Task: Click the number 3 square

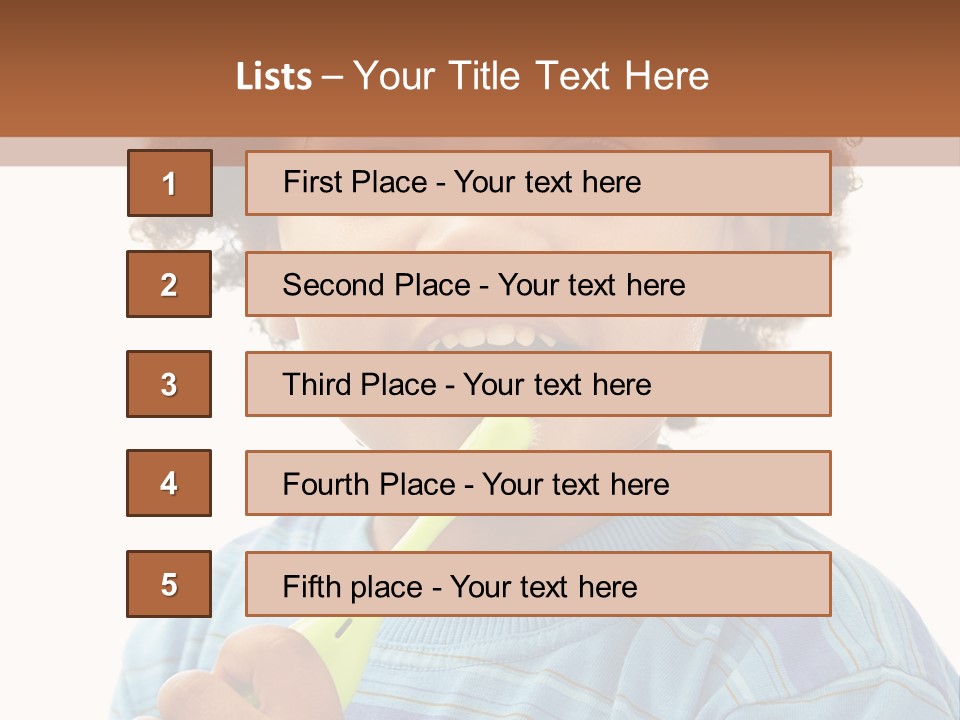Action: click(169, 384)
